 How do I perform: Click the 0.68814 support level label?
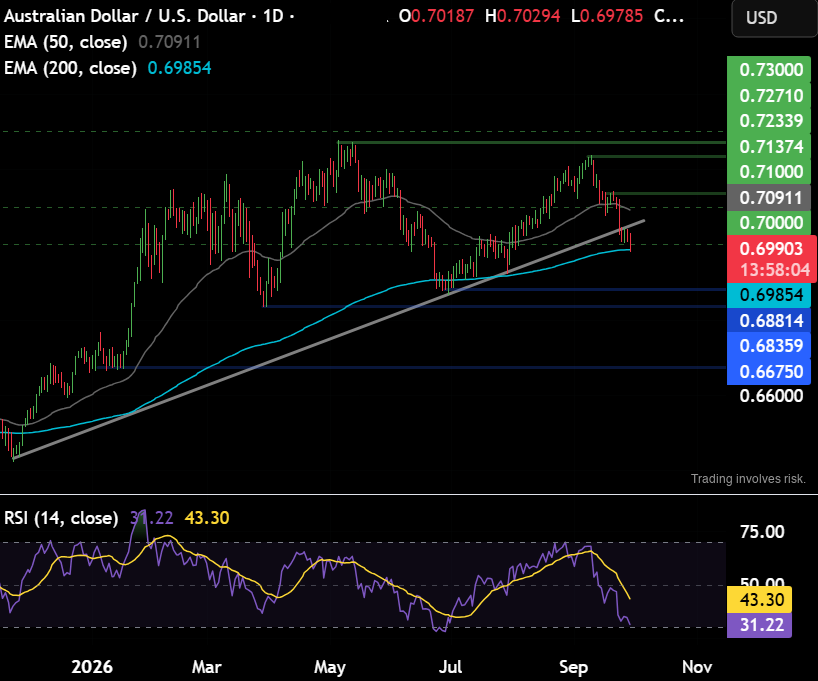click(x=769, y=320)
